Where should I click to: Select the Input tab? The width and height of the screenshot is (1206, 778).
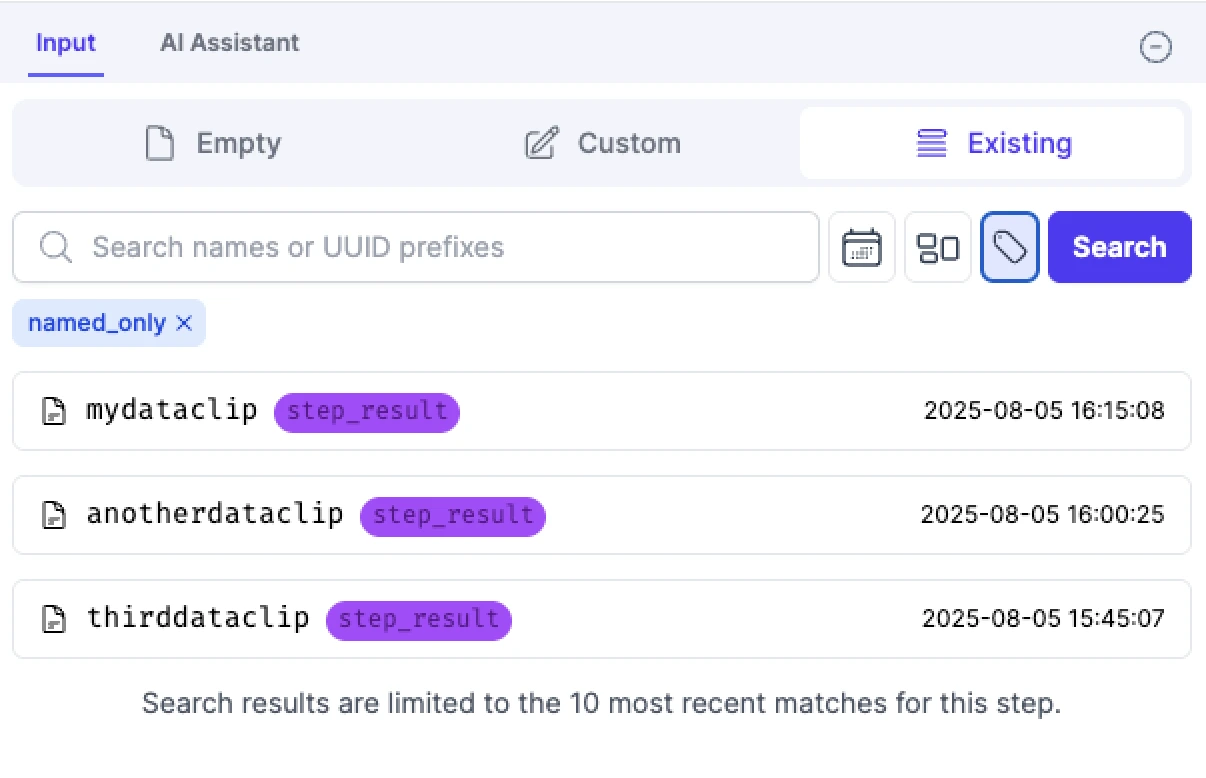click(66, 43)
